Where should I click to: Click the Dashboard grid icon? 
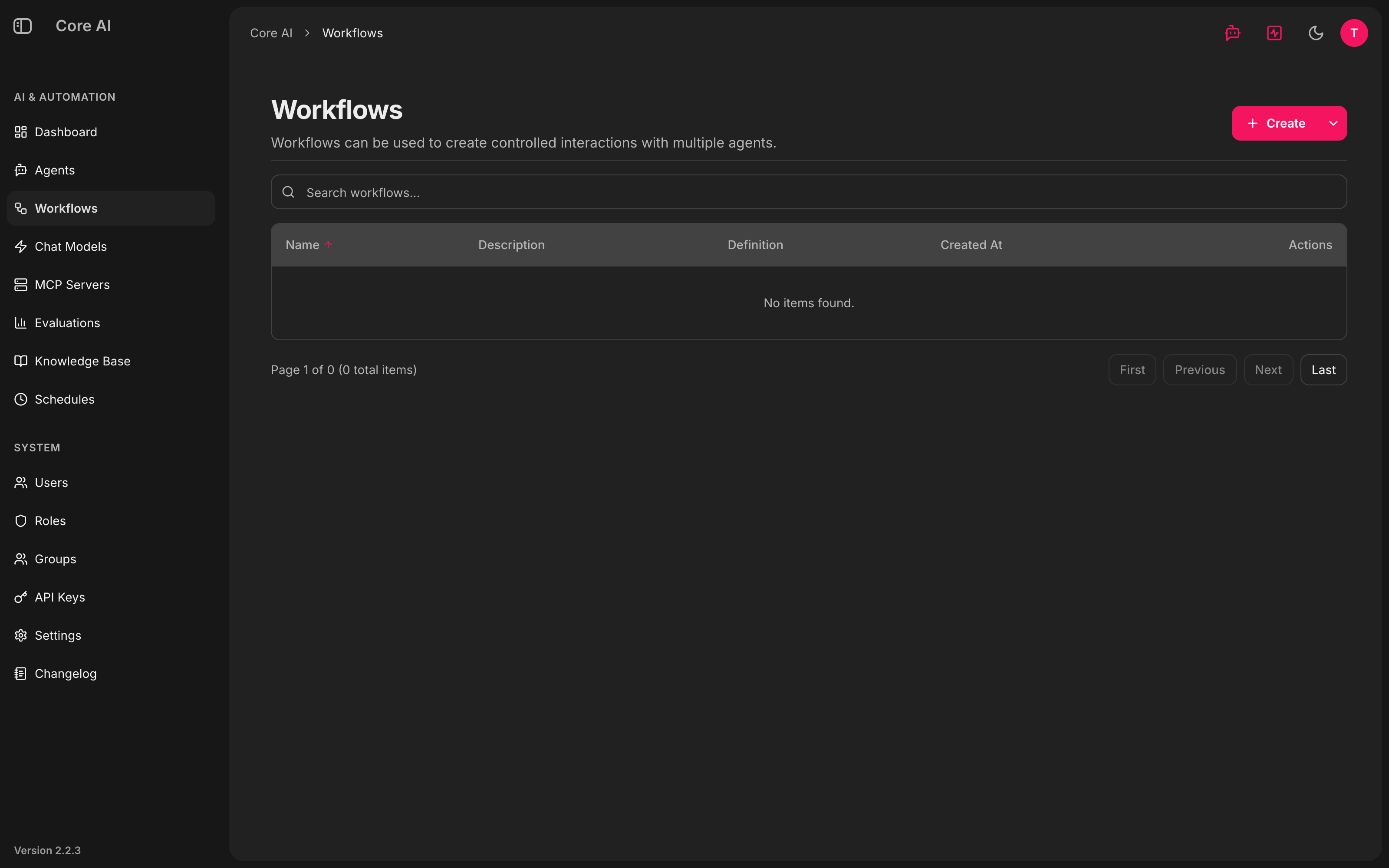pyautogui.click(x=21, y=132)
